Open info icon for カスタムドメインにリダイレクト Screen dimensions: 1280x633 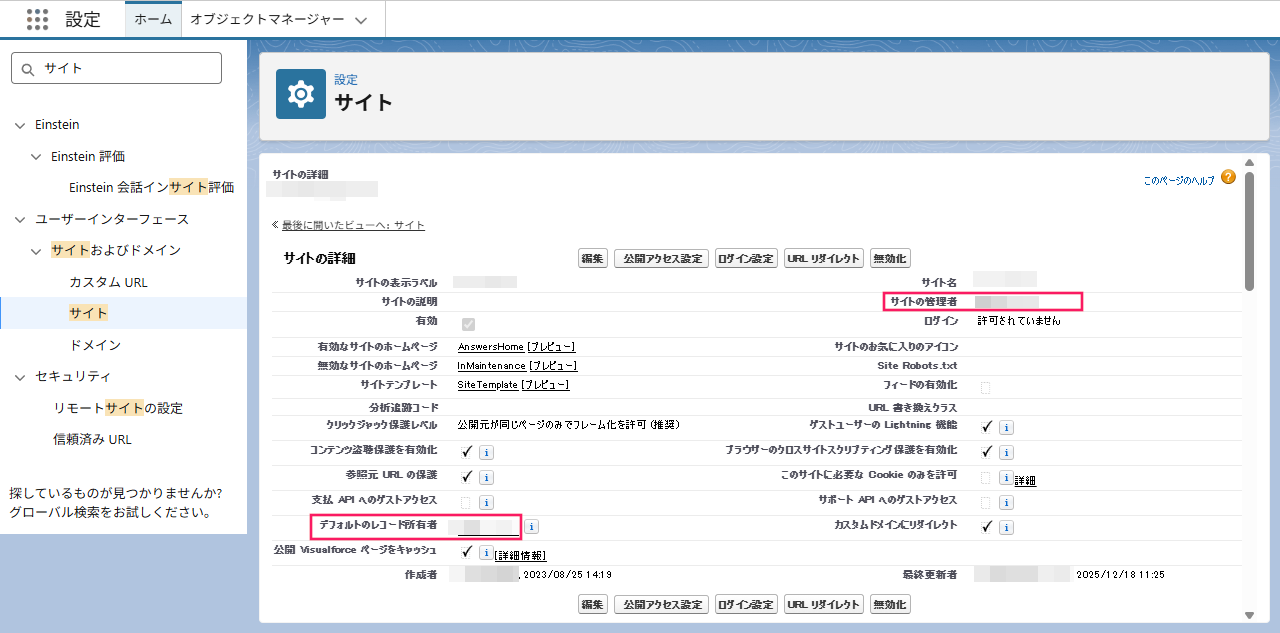1006,527
